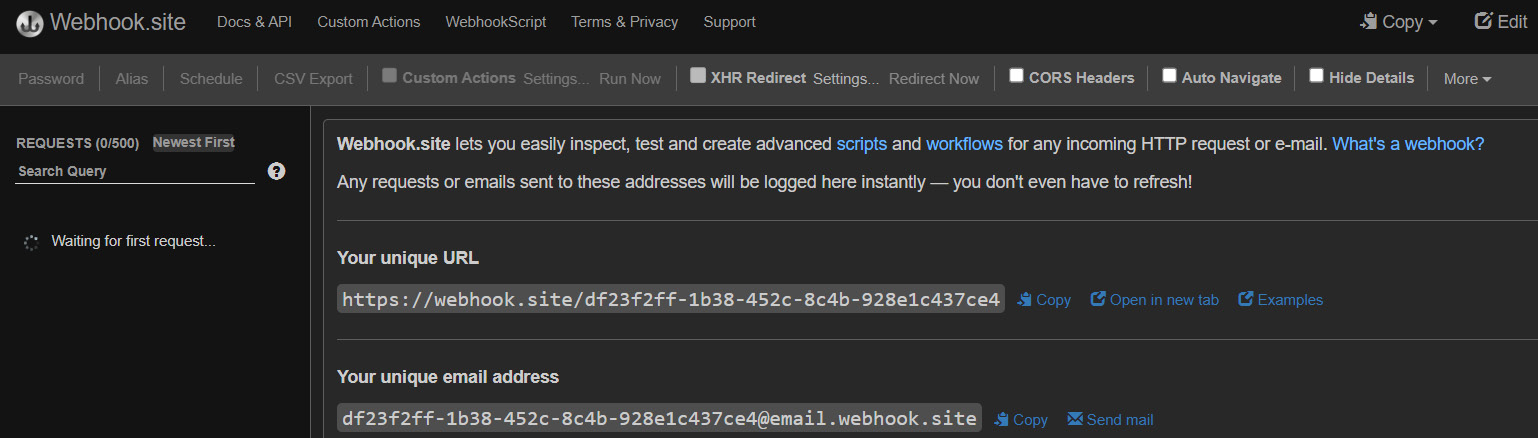Click the Send mail link
The width and height of the screenshot is (1538, 438).
[x=1110, y=419]
